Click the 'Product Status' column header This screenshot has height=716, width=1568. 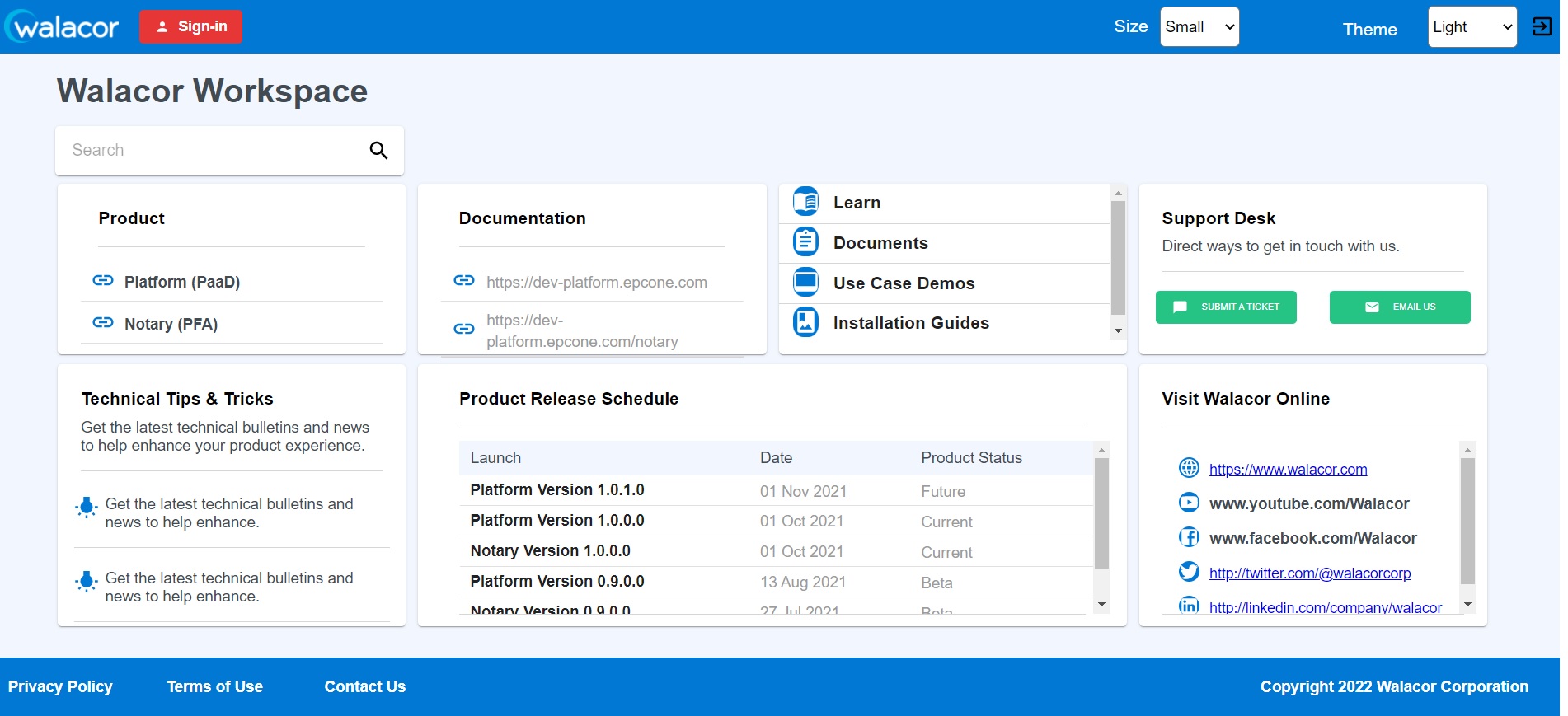pos(971,457)
